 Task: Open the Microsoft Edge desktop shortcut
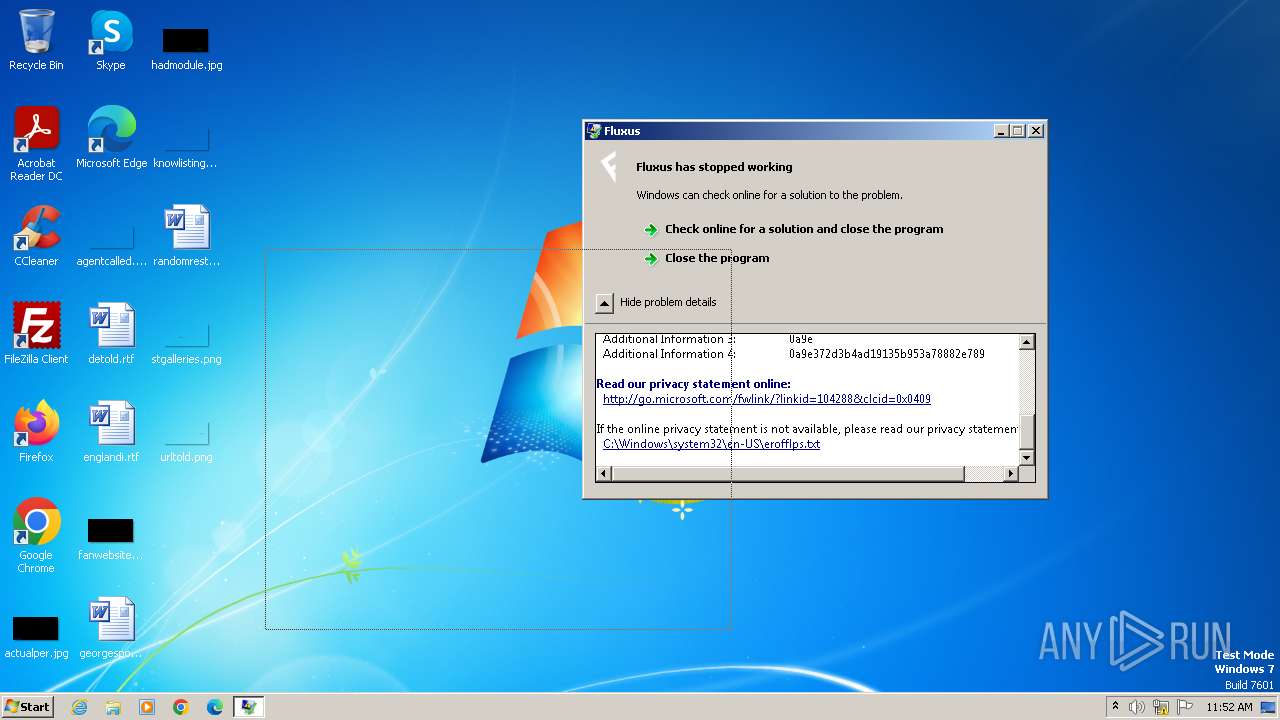click(x=111, y=138)
